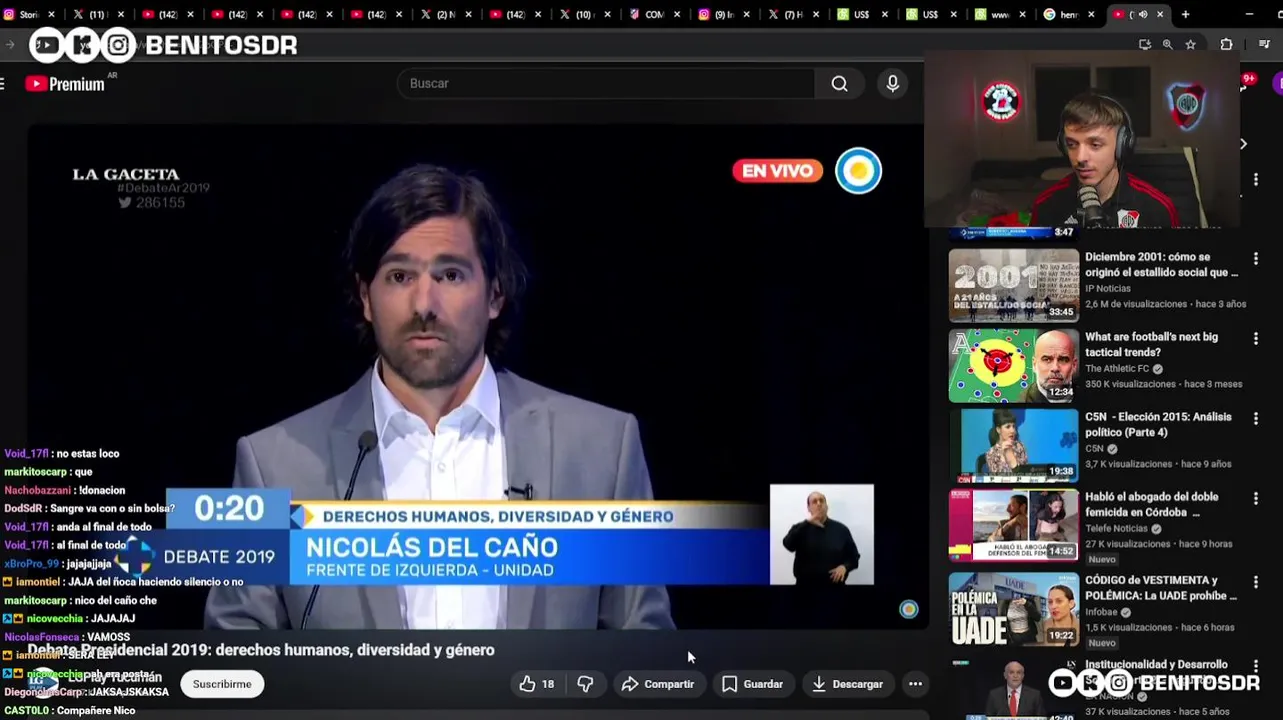Screen dimensions: 1283x720
Task: Bookmark this page with the star icon
Action: point(1190,44)
